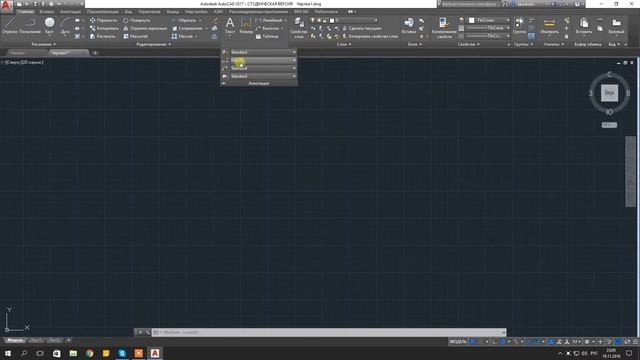Open the Вид ribbon tab
640x360 pixels.
click(128, 12)
